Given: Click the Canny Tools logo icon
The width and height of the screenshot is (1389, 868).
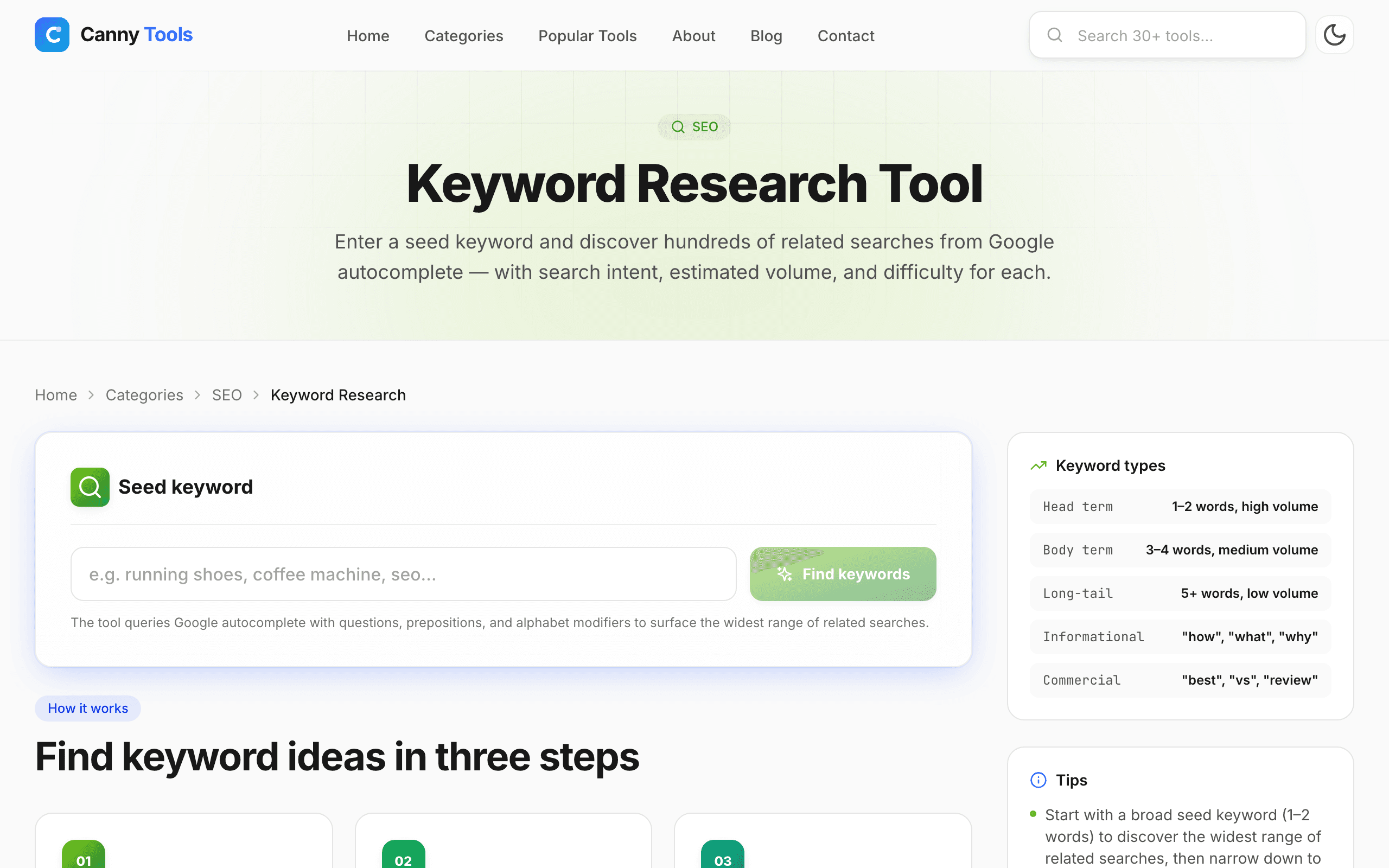Looking at the screenshot, I should click(52, 34).
